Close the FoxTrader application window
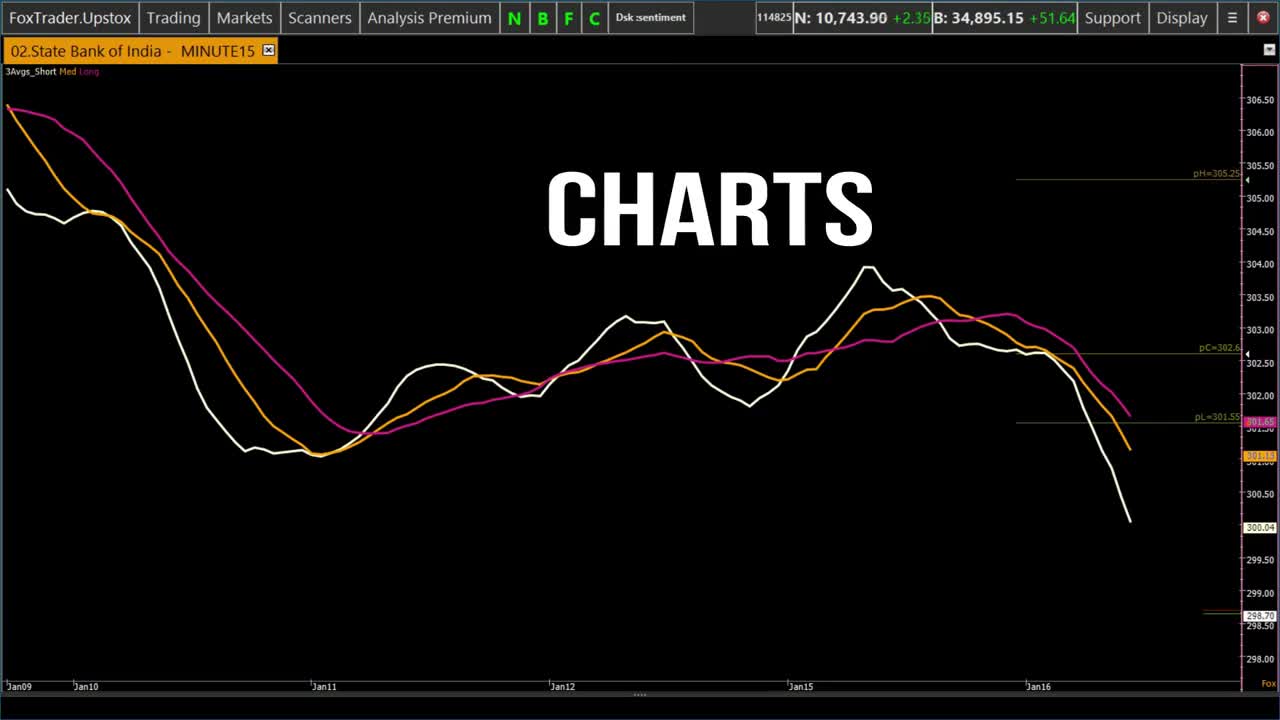Image resolution: width=1280 pixels, height=720 pixels. point(1263,18)
